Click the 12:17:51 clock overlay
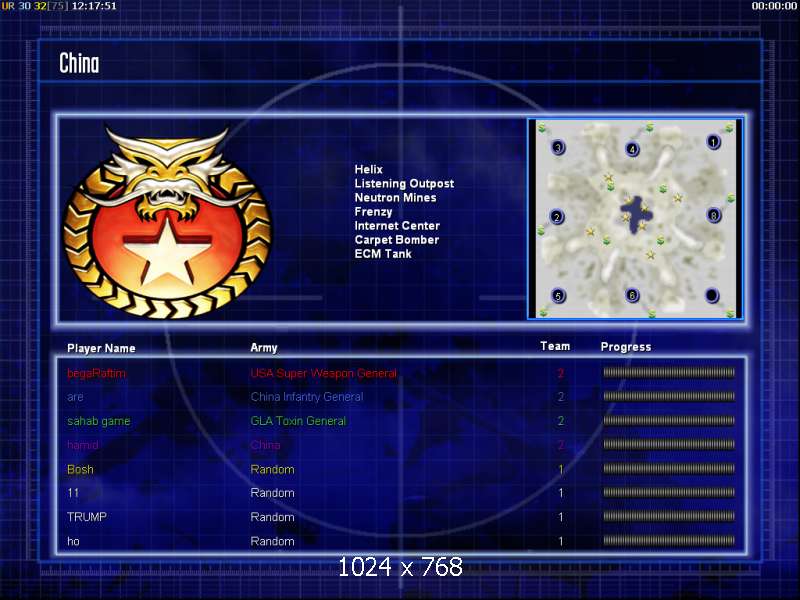Screen dimensions: 800x600 [94, 6]
